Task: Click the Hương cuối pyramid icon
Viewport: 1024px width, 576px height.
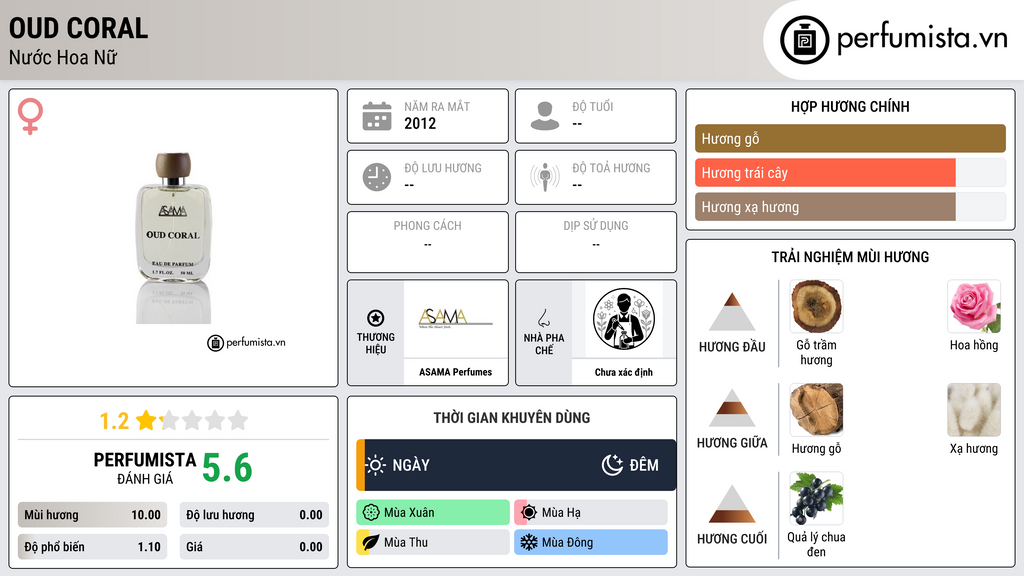Action: pyautogui.click(x=732, y=504)
